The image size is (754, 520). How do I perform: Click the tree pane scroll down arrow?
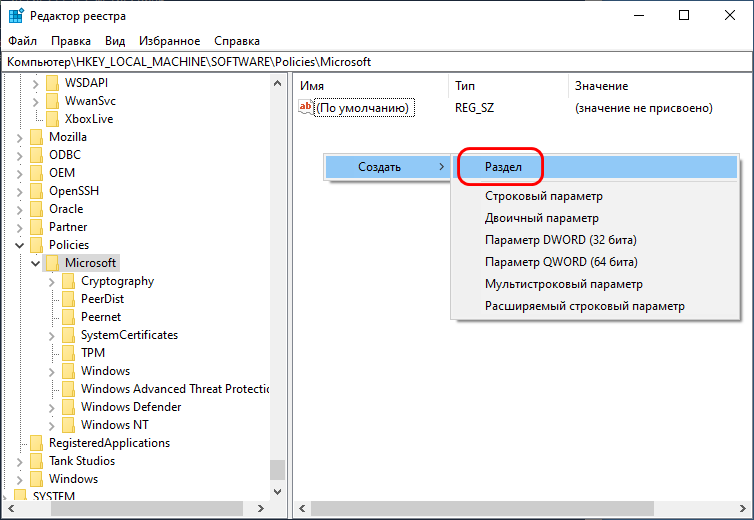277,491
